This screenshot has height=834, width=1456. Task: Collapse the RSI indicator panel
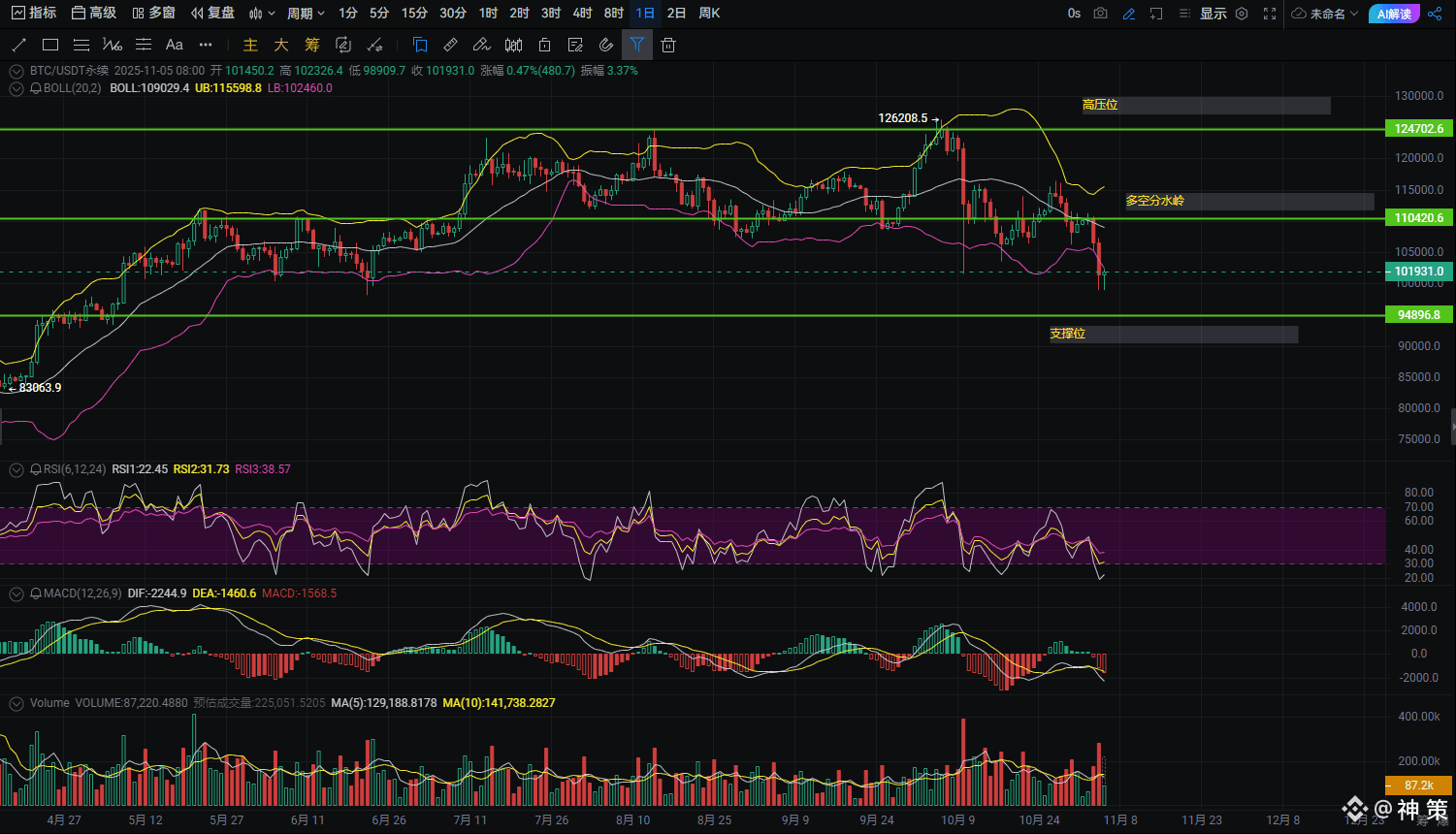click(16, 469)
